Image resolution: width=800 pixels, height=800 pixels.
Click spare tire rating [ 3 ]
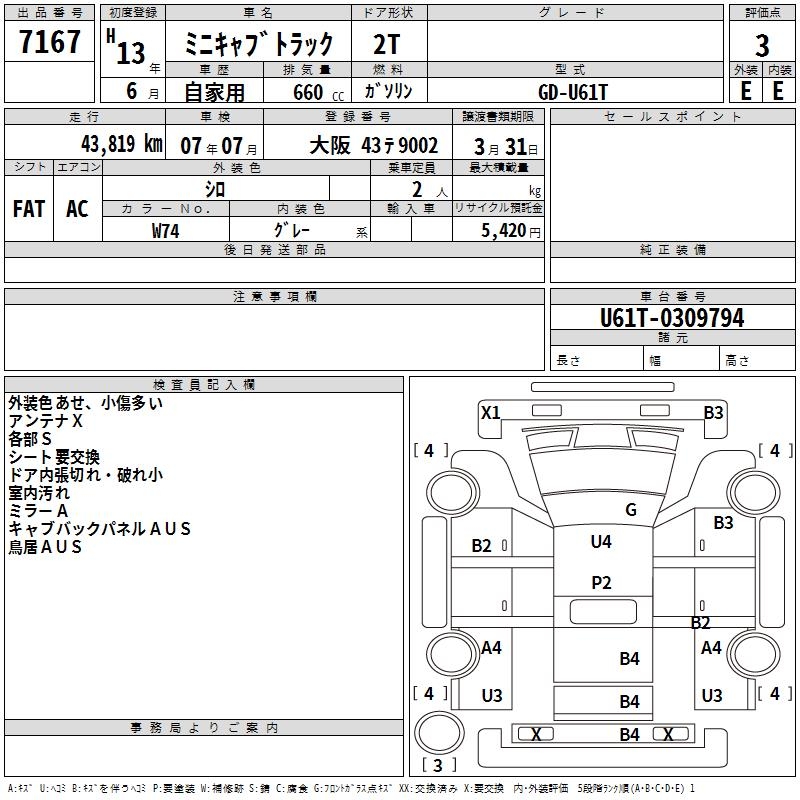(x=439, y=765)
